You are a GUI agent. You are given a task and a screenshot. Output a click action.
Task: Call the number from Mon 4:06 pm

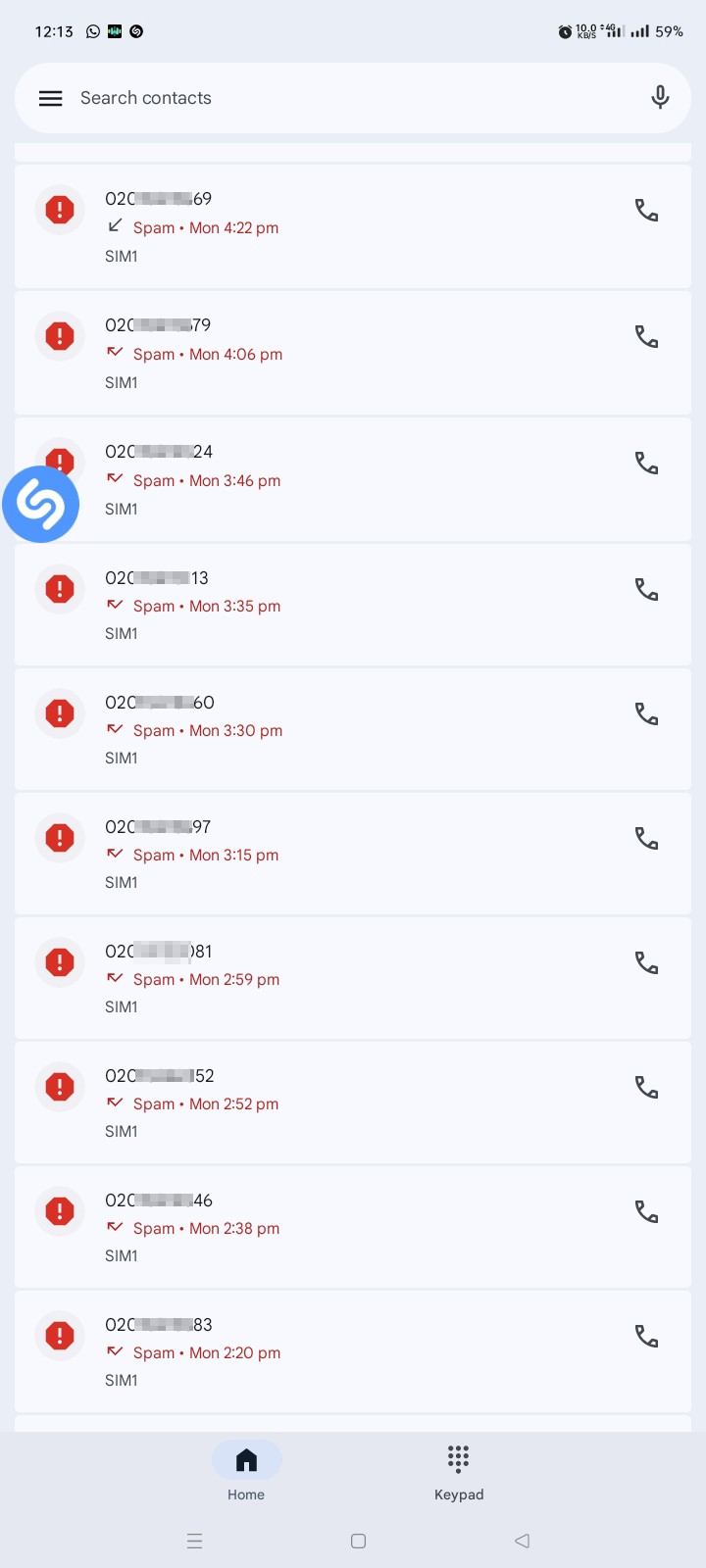coord(646,337)
